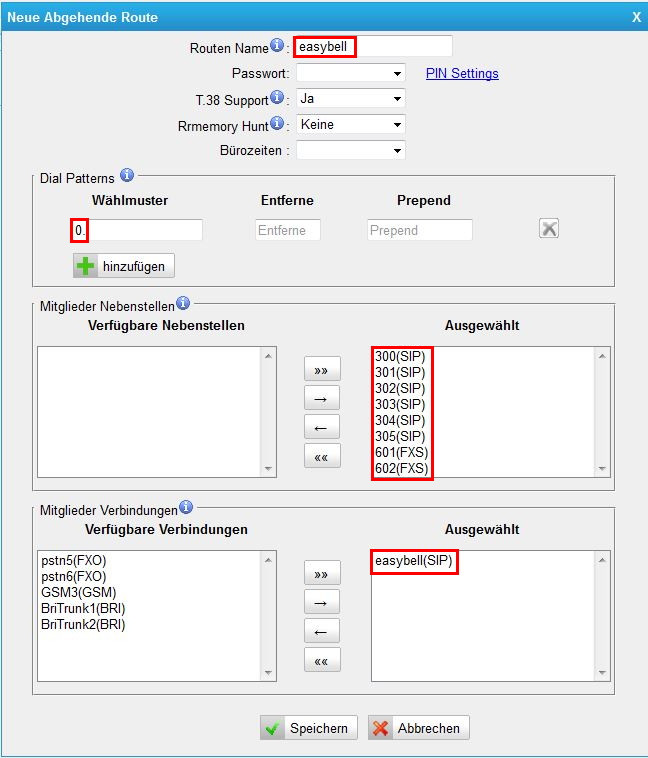
Task: Click Mitglieder Verbindungen info icon
Action: 185,507
